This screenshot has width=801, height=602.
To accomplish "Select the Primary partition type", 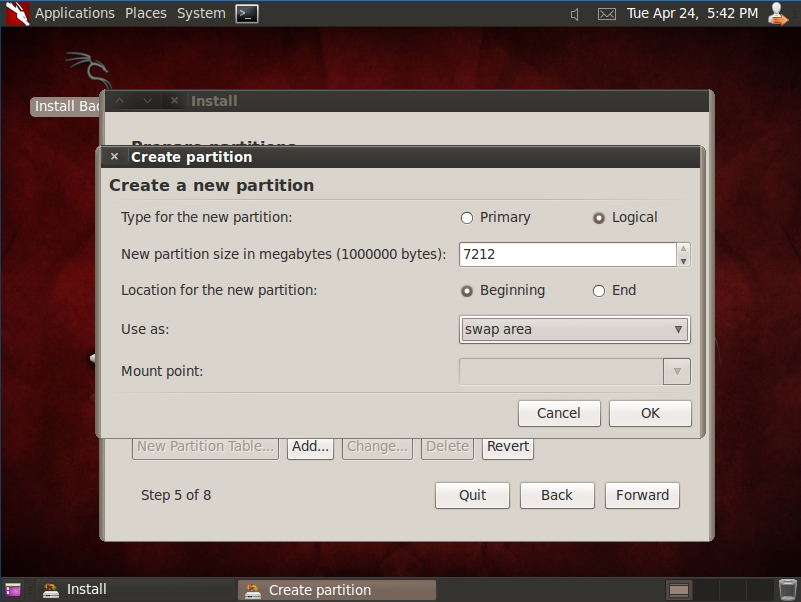I will point(466,217).
